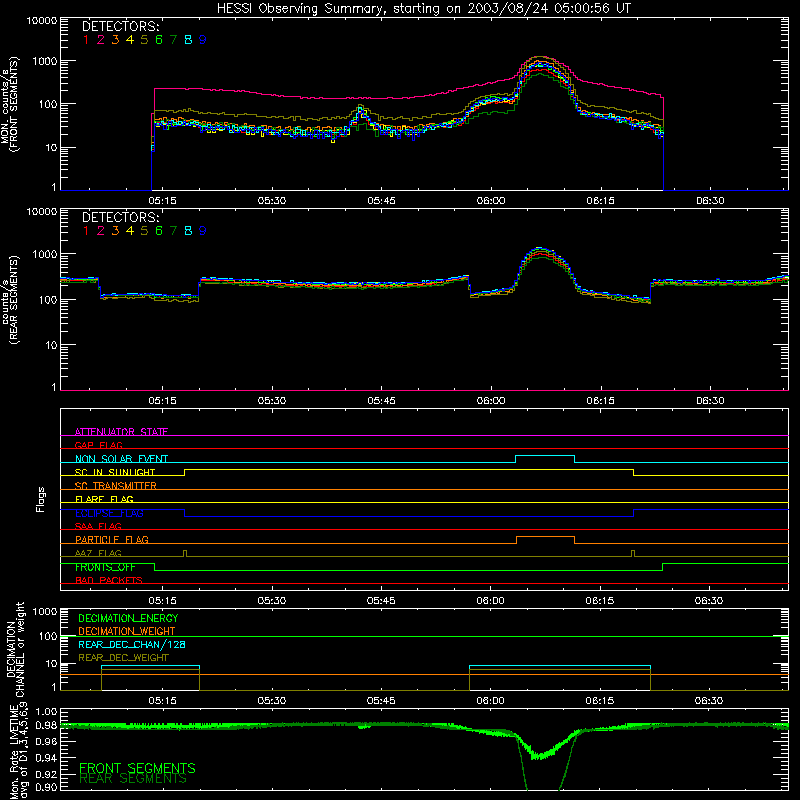The image size is (800, 800).
Task: Click the 10000 tick on front segments axis
Action: [42, 20]
